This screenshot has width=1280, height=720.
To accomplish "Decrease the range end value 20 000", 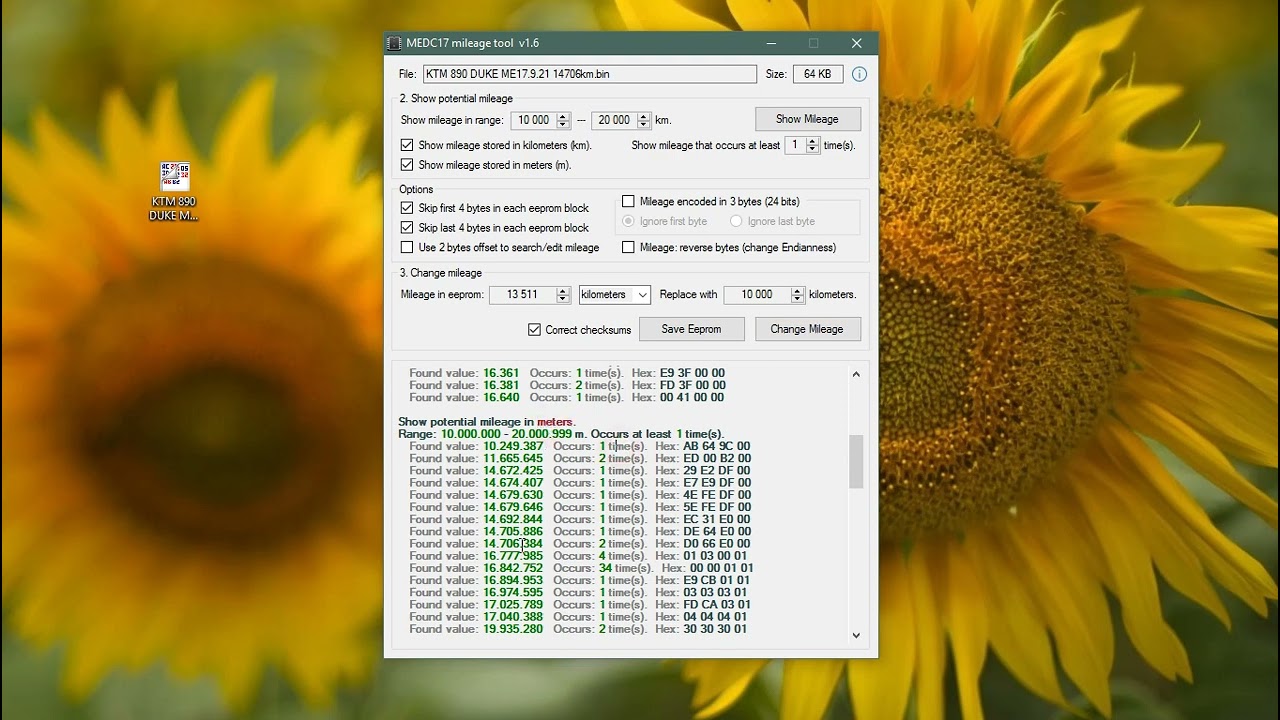I will tap(644, 124).
